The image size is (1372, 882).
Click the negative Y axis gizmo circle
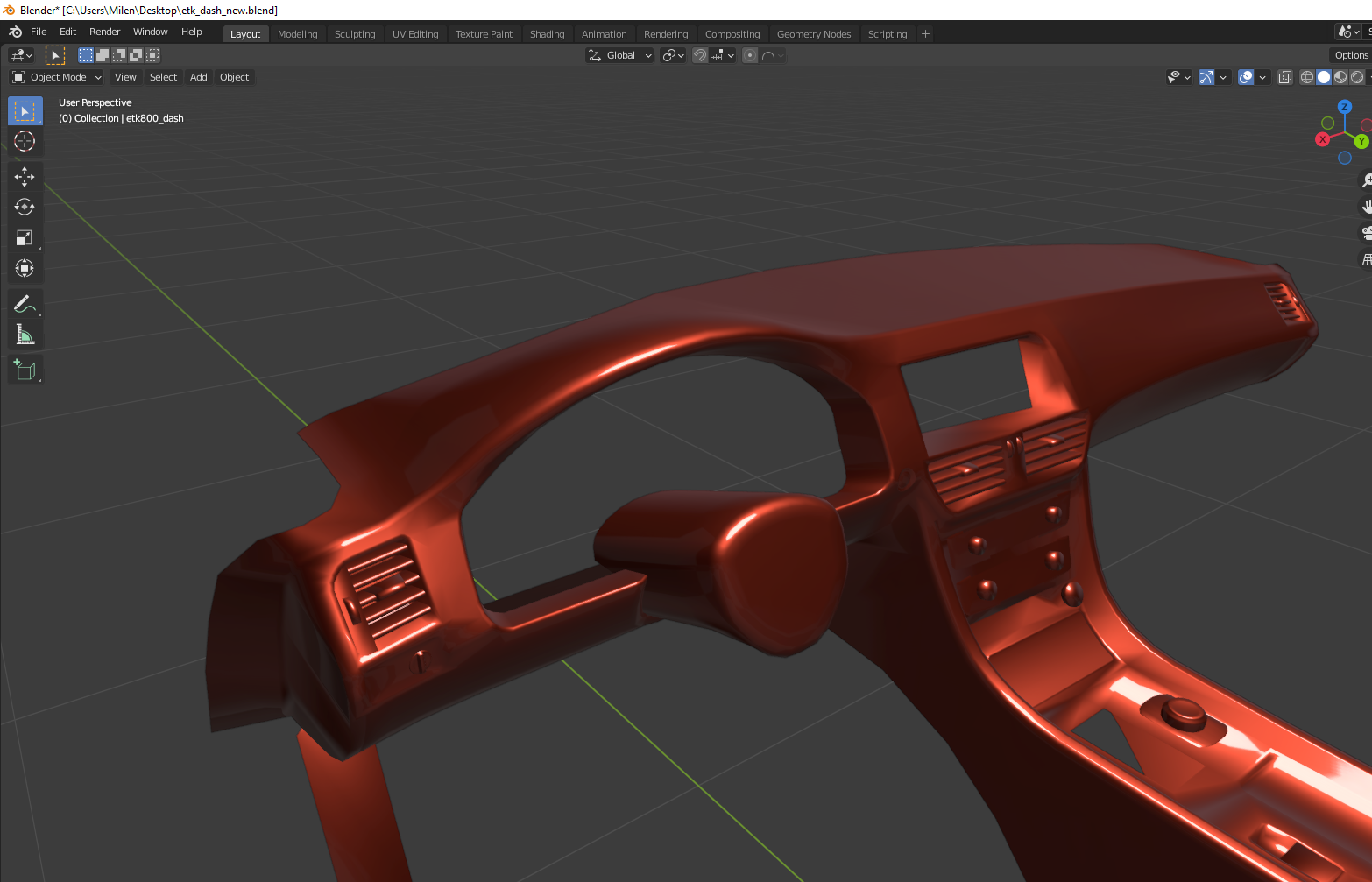point(1328,123)
